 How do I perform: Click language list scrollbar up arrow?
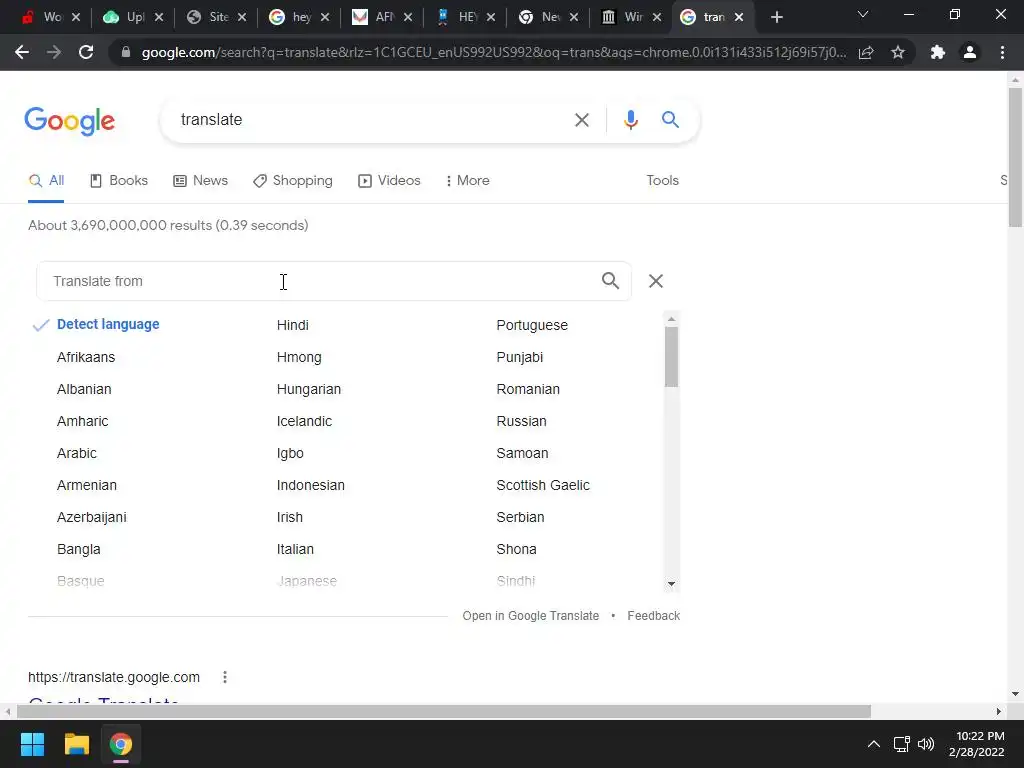(671, 319)
